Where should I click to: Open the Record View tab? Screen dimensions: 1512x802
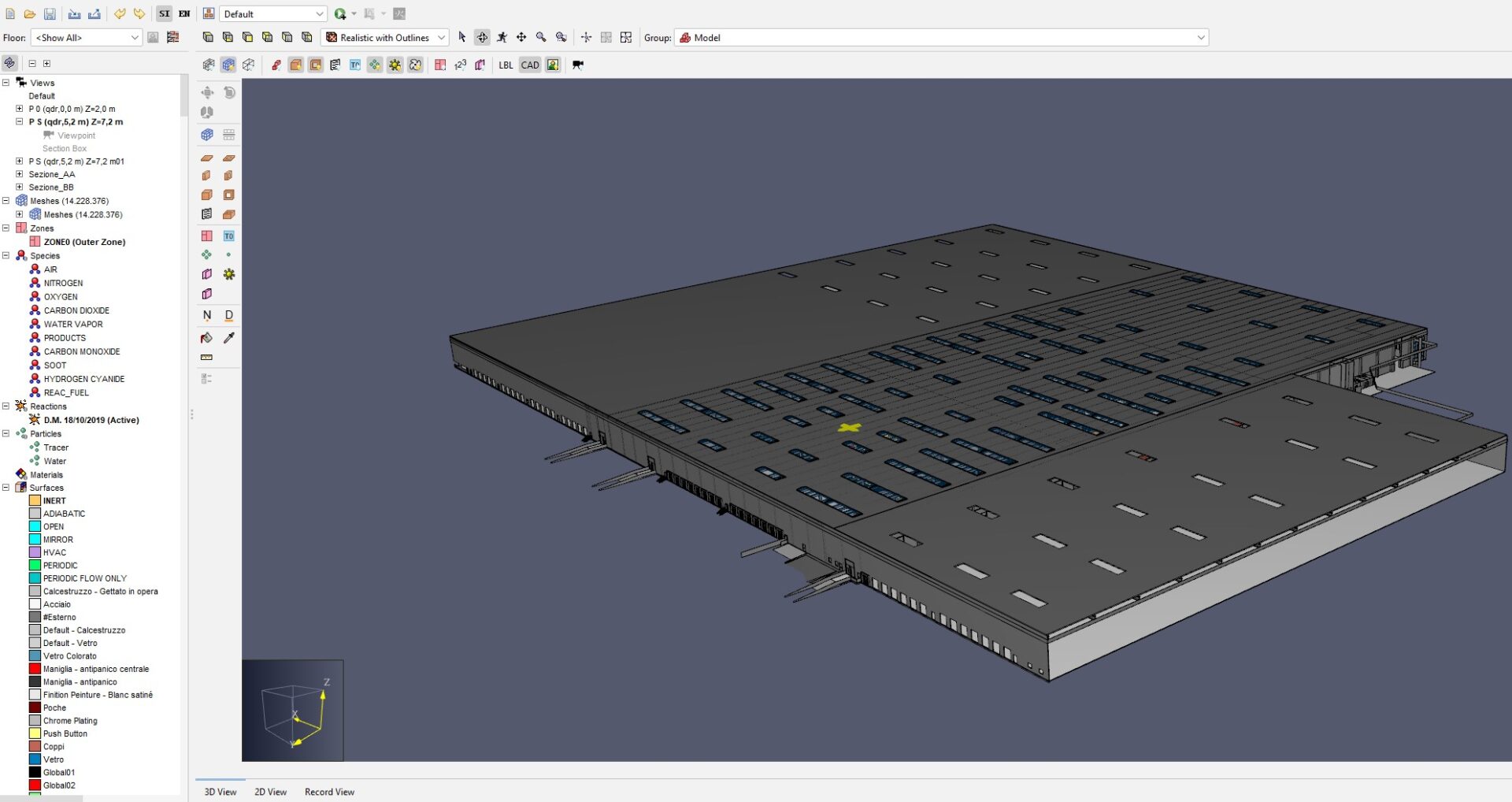tap(329, 792)
